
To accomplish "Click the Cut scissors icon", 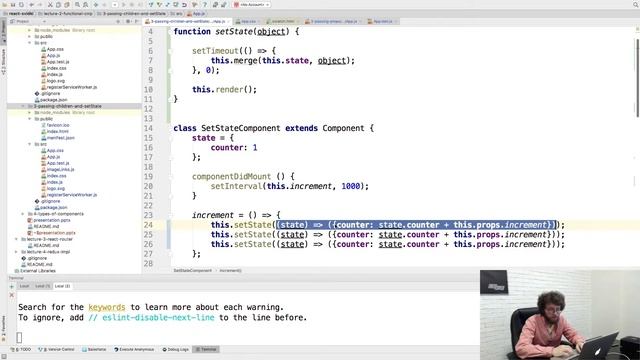I will (x=50, y=4).
